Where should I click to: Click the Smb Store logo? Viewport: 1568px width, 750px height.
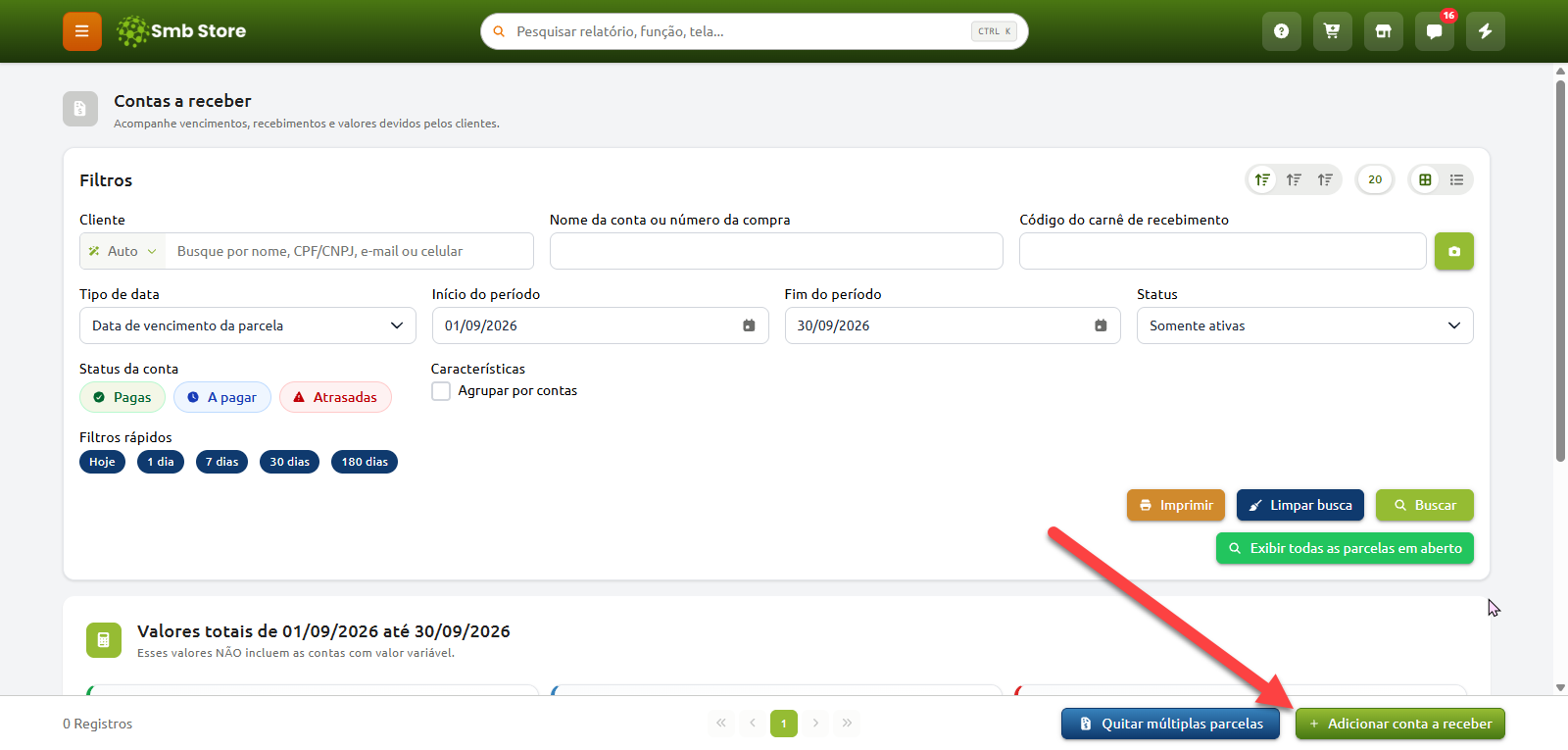point(181,31)
